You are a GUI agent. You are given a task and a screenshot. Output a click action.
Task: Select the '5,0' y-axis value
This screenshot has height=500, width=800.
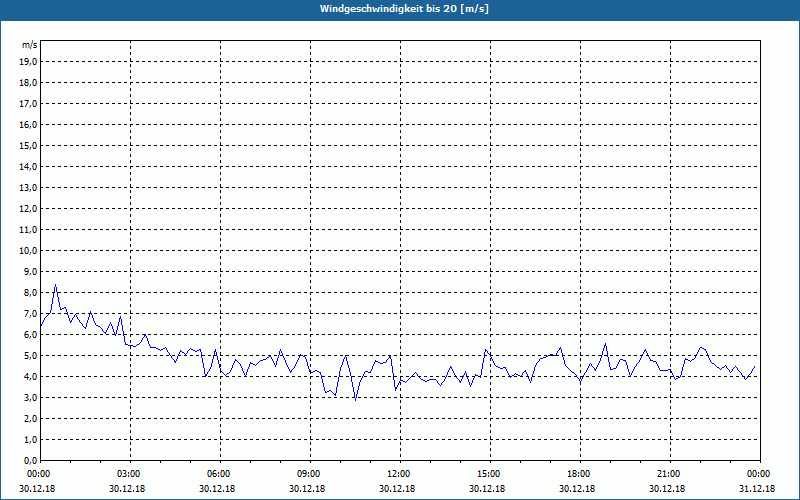click(29, 356)
